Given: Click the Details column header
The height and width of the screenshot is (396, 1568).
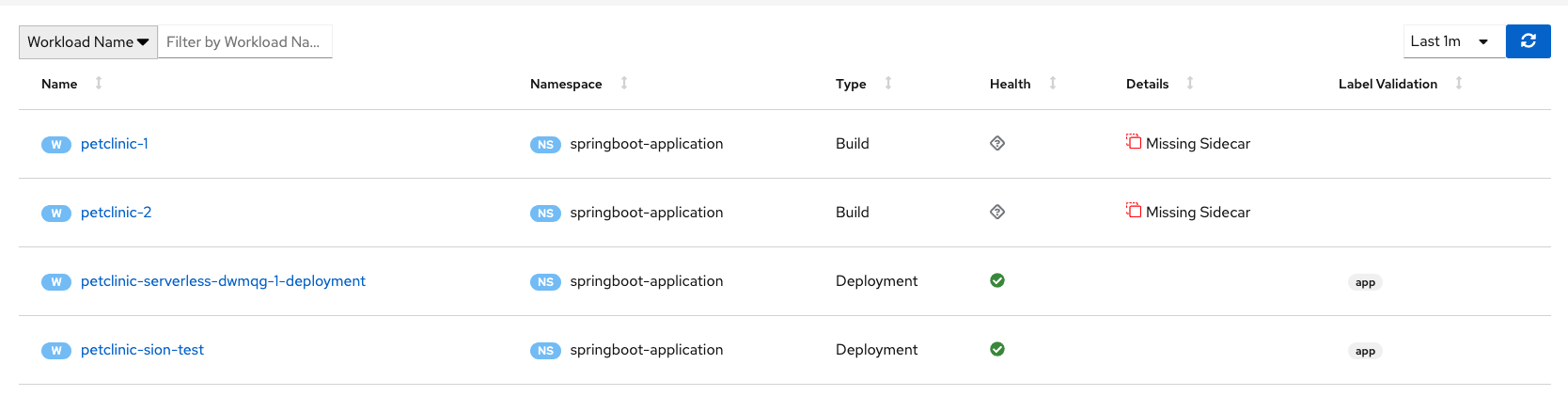Looking at the screenshot, I should [x=1148, y=84].
